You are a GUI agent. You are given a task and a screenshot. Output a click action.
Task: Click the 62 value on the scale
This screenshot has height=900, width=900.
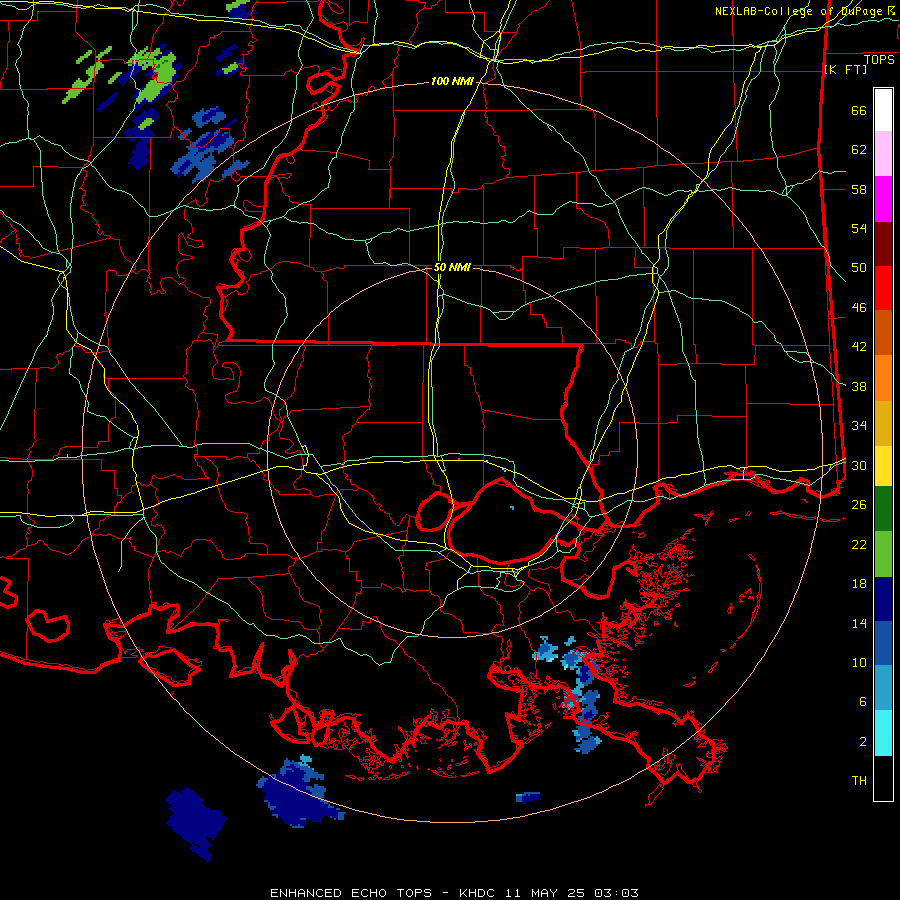(x=859, y=150)
